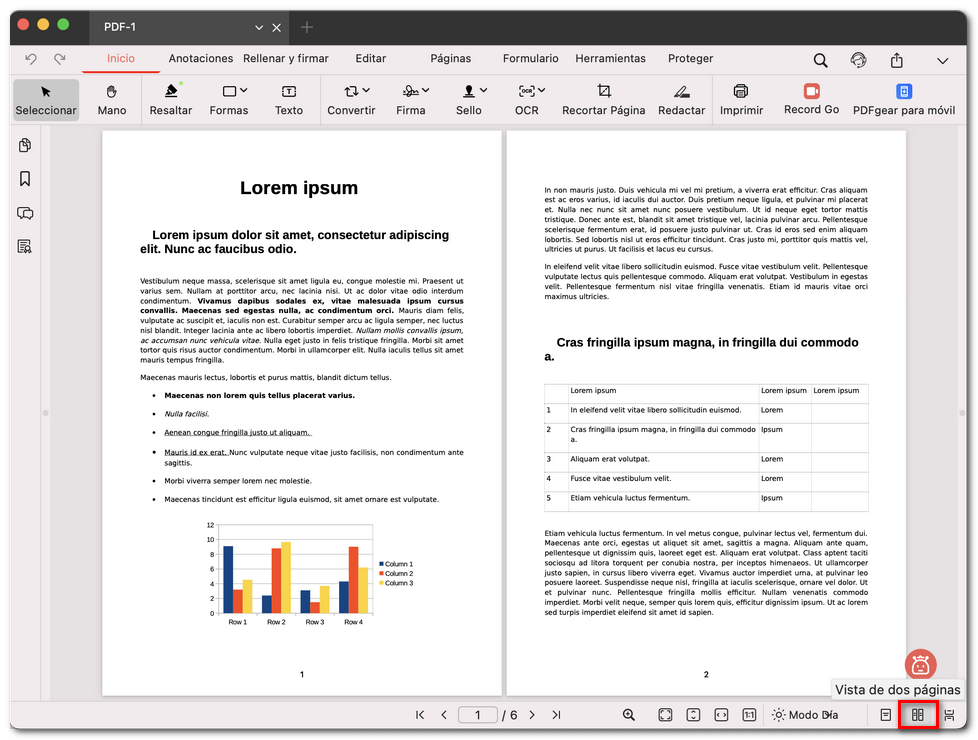Click the Imprimir printer icon
The width and height of the screenshot is (978, 740).
pos(741,91)
